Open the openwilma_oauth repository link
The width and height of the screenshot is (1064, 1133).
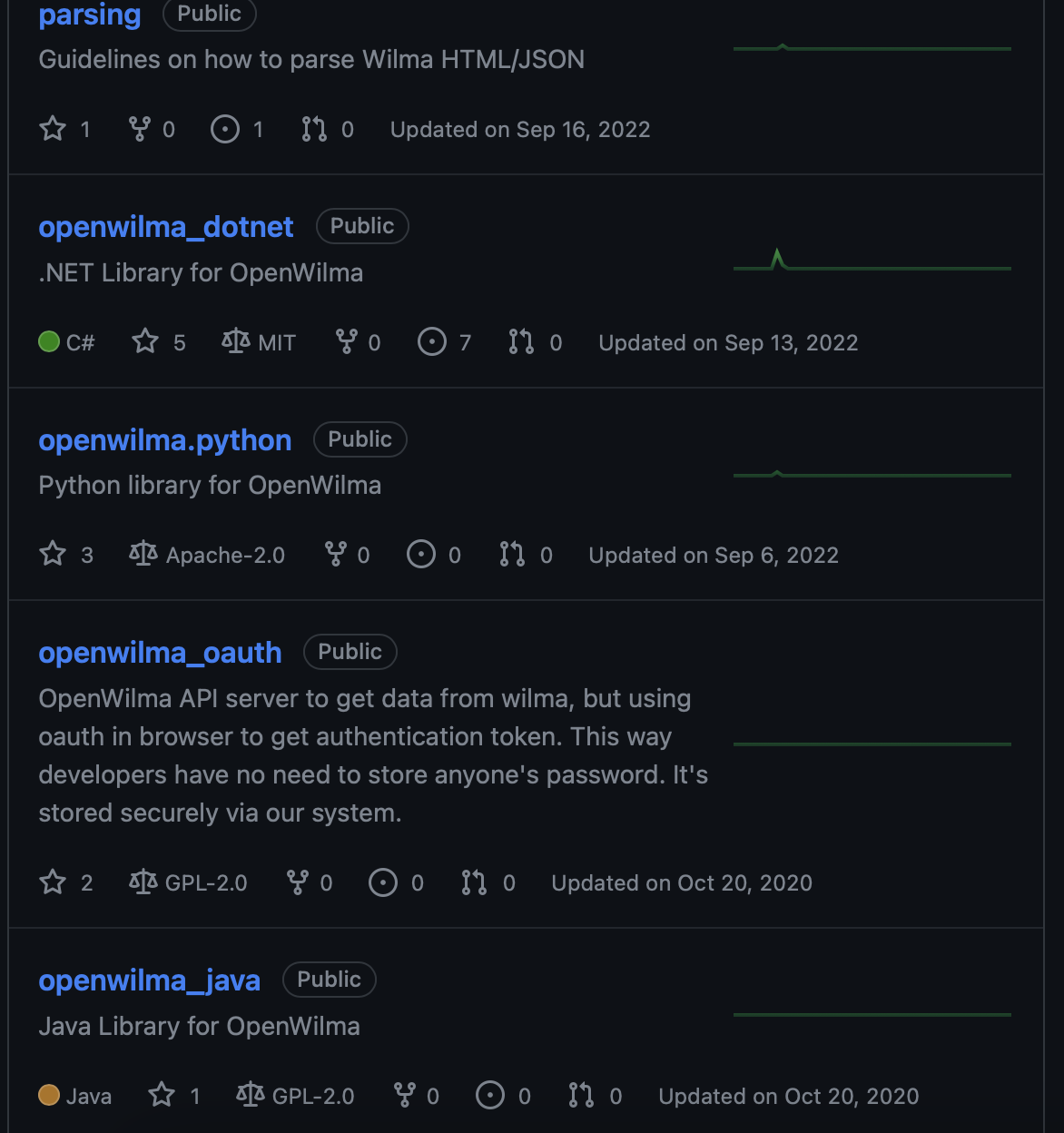(x=160, y=653)
